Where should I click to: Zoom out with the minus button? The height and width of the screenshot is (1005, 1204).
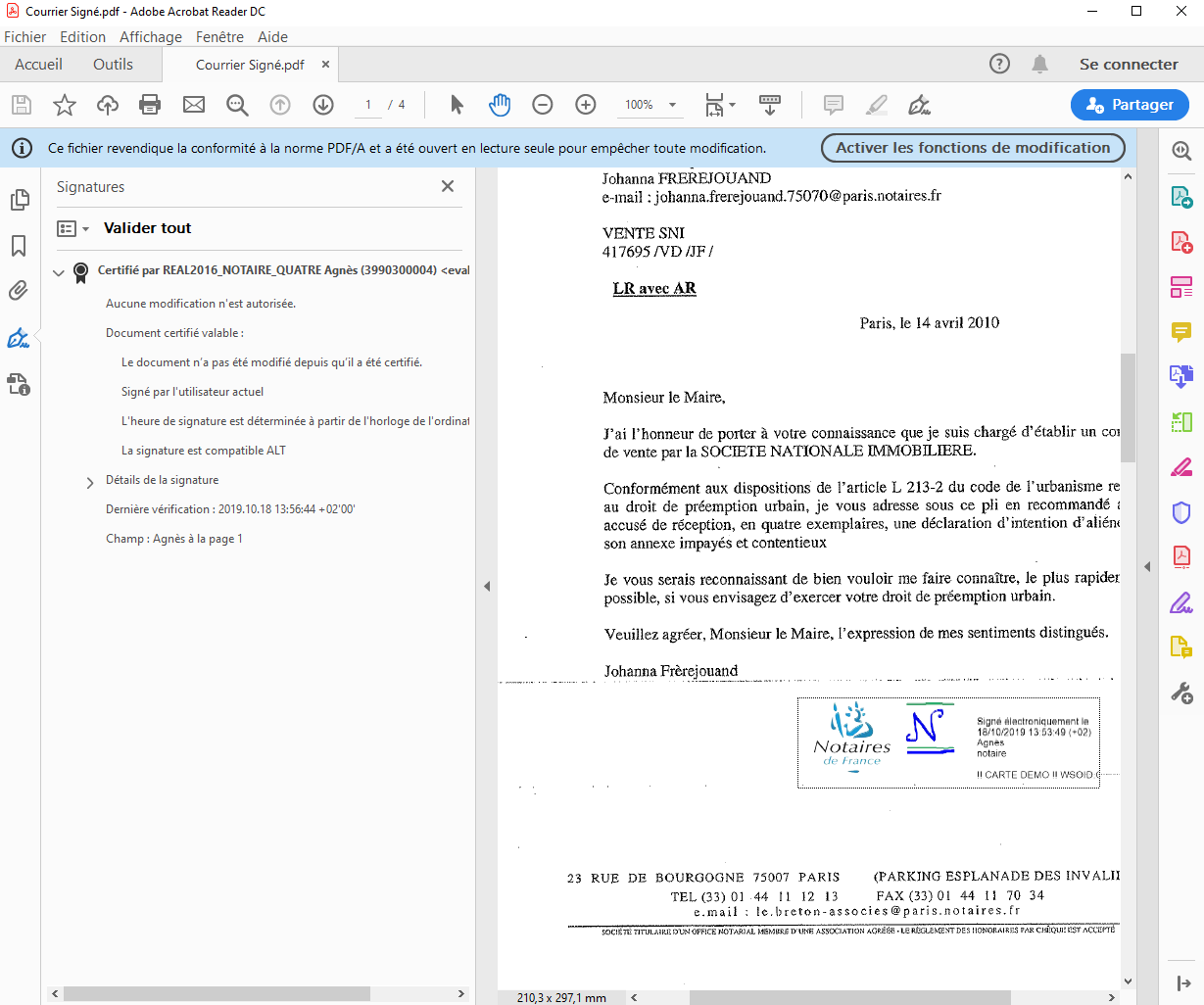click(x=543, y=105)
